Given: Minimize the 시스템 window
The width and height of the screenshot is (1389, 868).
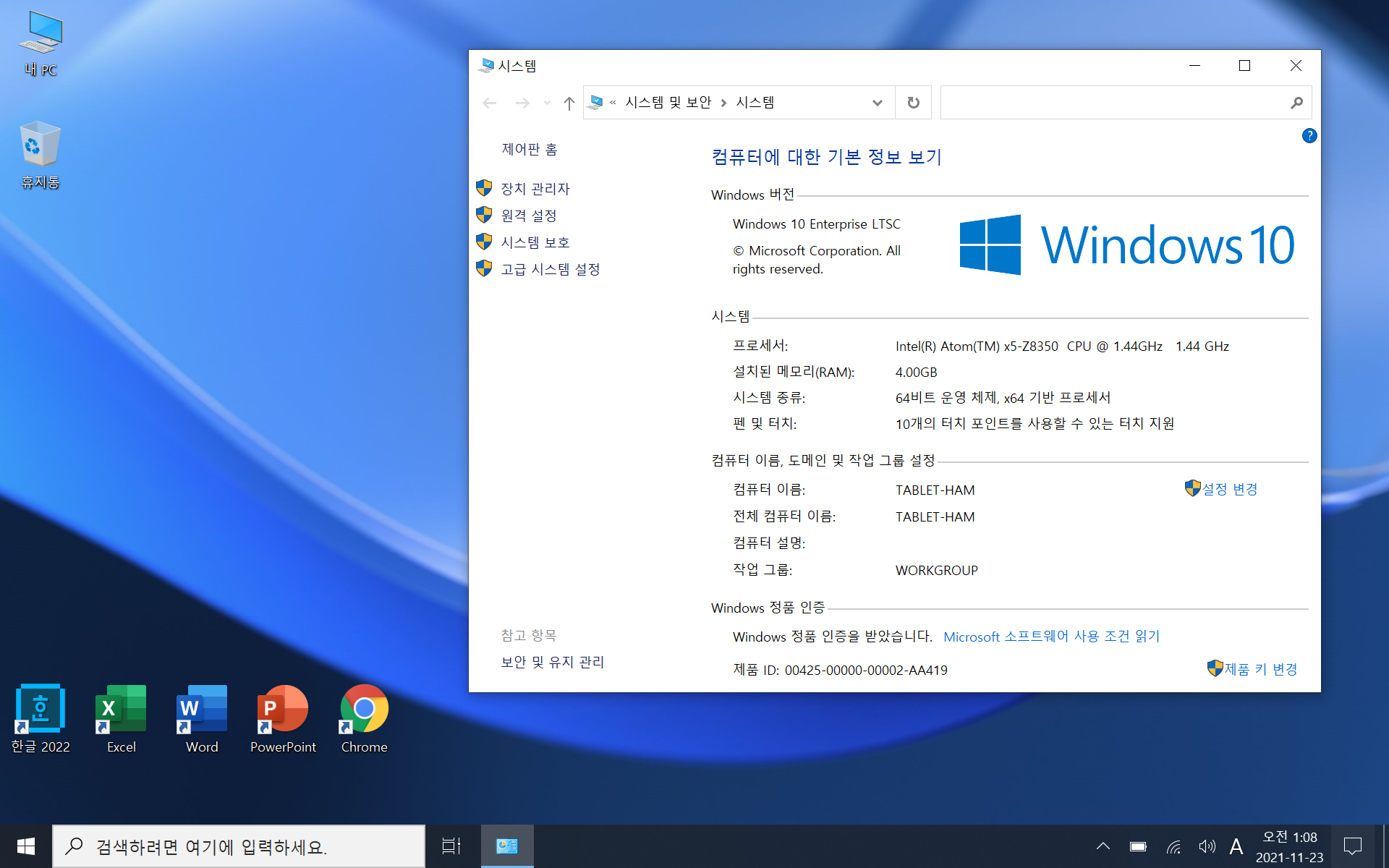Looking at the screenshot, I should pyautogui.click(x=1195, y=66).
